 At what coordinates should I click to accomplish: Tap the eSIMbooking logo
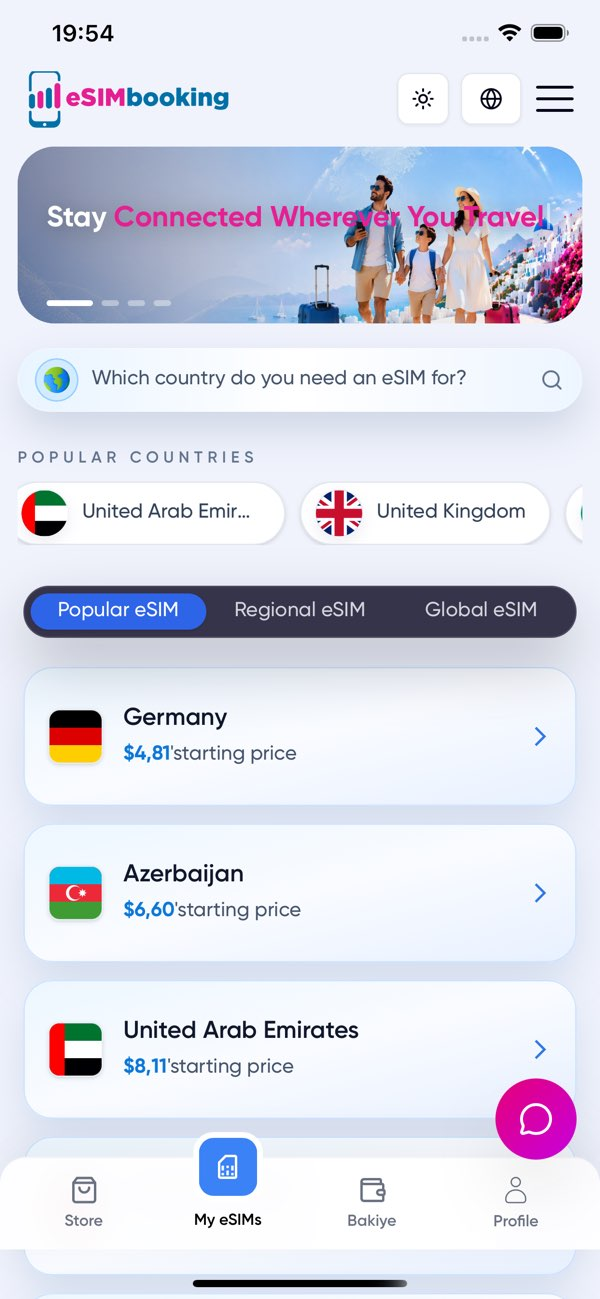point(129,99)
